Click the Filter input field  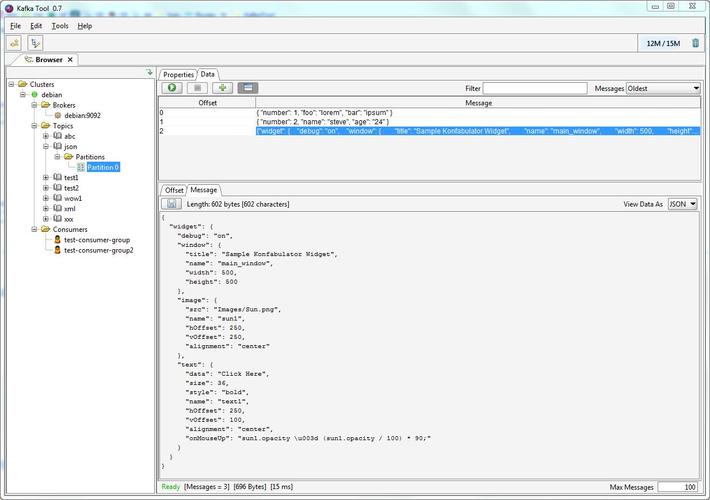click(535, 88)
